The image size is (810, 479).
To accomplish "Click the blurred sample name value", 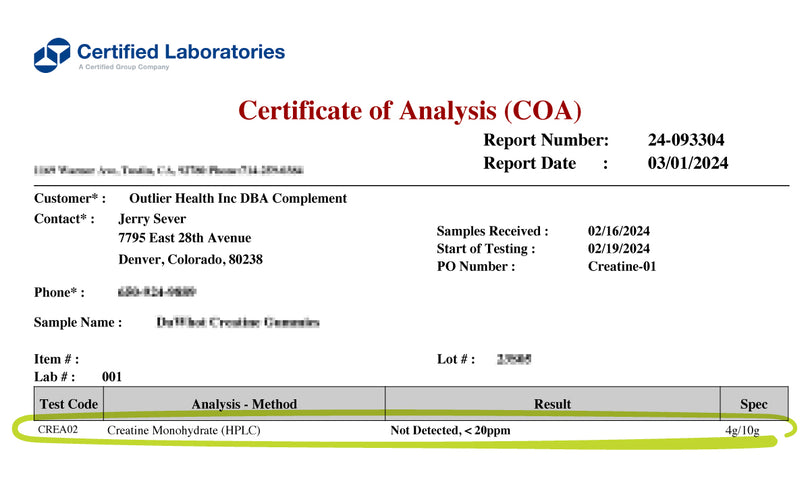I will point(238,322).
